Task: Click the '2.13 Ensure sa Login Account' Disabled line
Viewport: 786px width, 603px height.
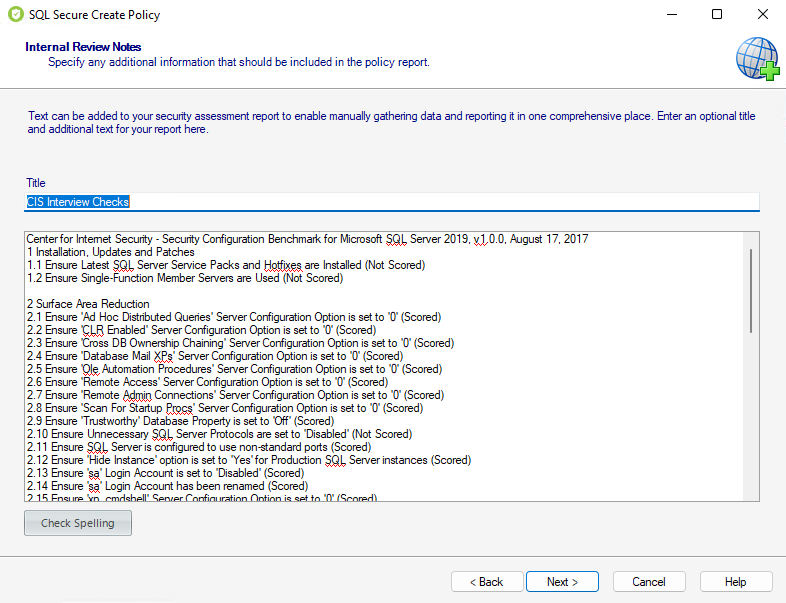Action: (x=165, y=473)
